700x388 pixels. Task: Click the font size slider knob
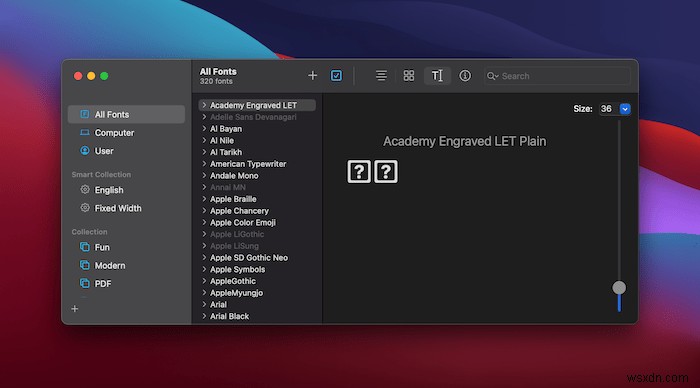point(619,288)
